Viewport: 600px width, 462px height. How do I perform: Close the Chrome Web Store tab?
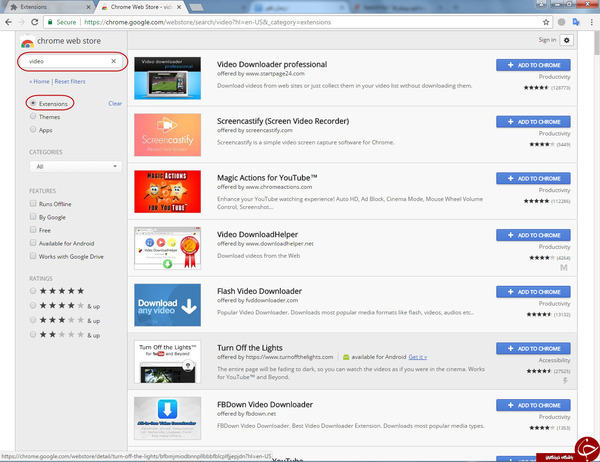pyautogui.click(x=179, y=7)
